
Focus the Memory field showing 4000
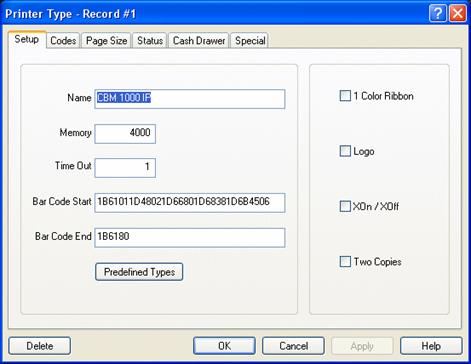coord(125,134)
